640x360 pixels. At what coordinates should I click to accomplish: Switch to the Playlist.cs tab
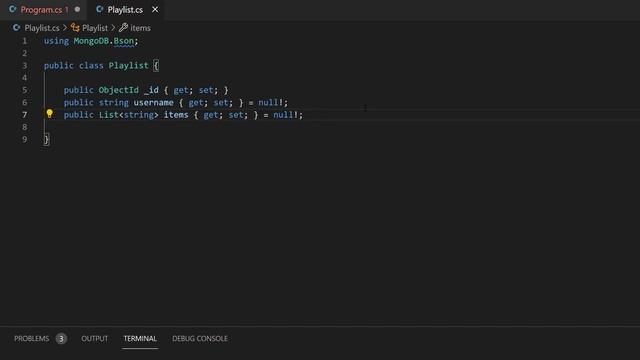[x=125, y=9]
